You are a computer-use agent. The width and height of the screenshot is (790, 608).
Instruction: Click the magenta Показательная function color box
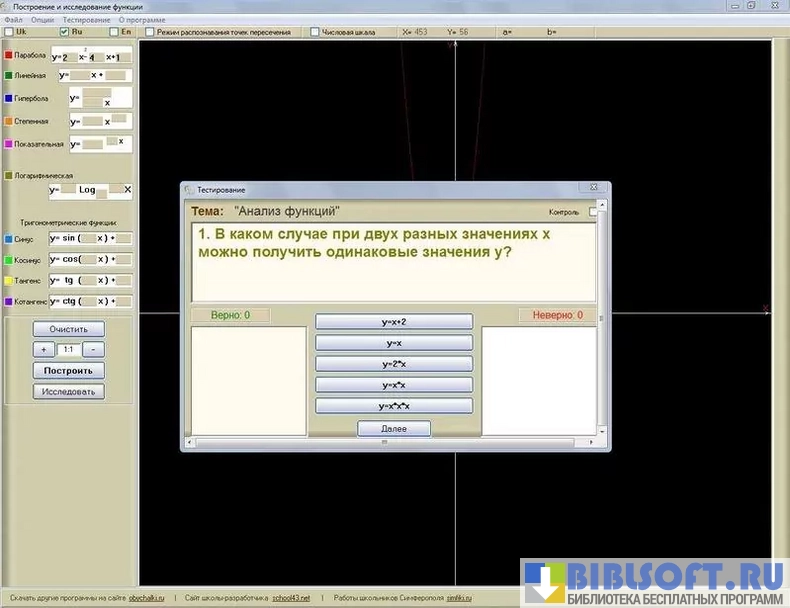8,144
